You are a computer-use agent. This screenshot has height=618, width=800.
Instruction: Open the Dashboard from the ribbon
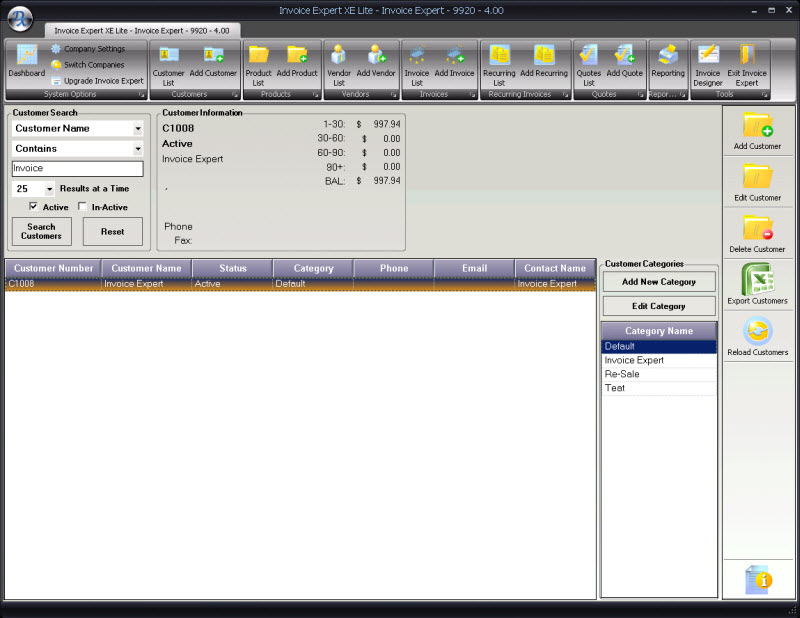click(27, 61)
